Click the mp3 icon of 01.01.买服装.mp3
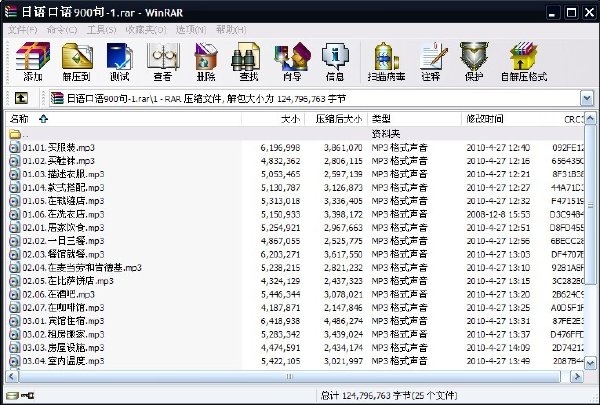This screenshot has height=405, width=600. pos(15,147)
